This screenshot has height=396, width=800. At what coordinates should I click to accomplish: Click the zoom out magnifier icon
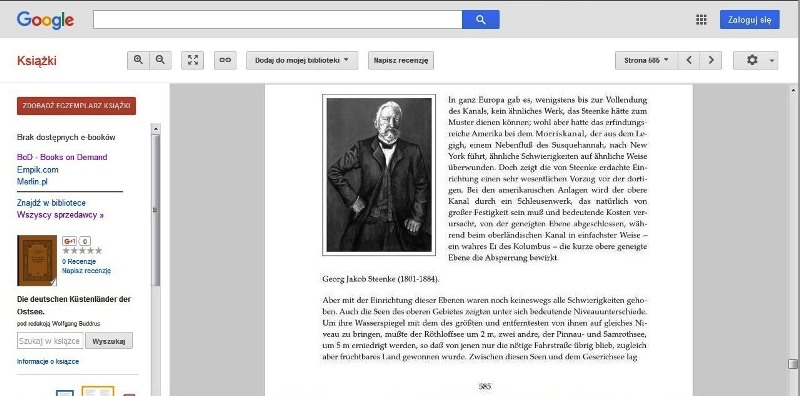point(160,60)
